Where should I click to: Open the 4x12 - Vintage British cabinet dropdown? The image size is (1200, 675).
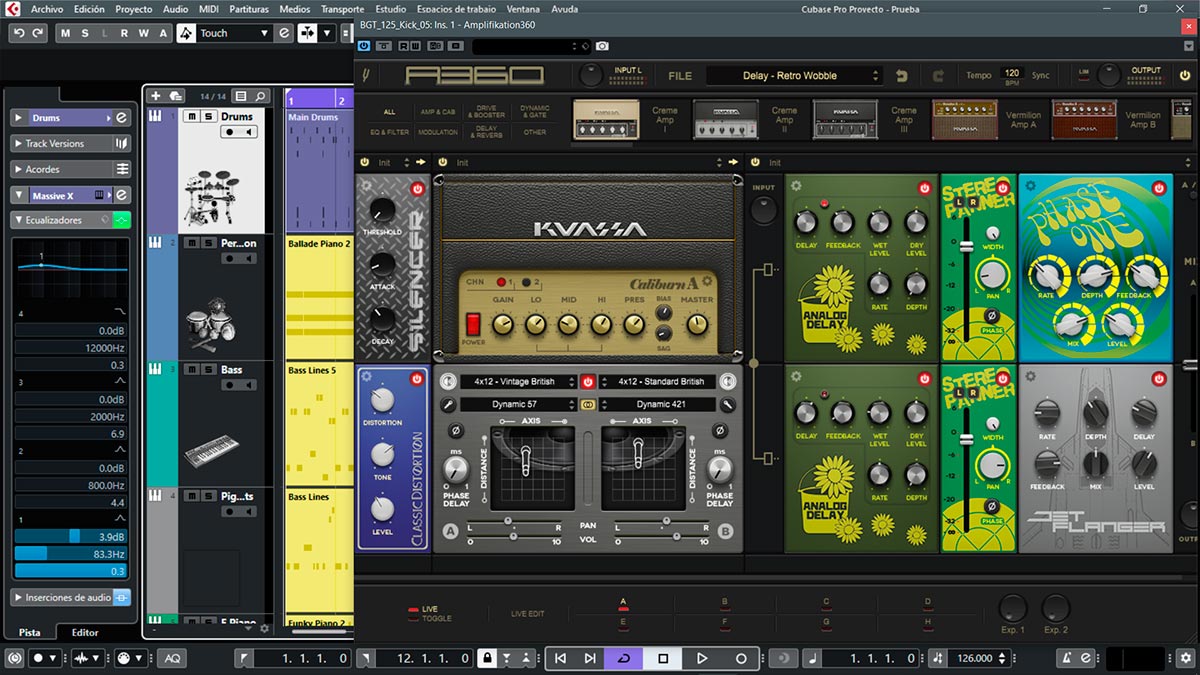[x=517, y=381]
